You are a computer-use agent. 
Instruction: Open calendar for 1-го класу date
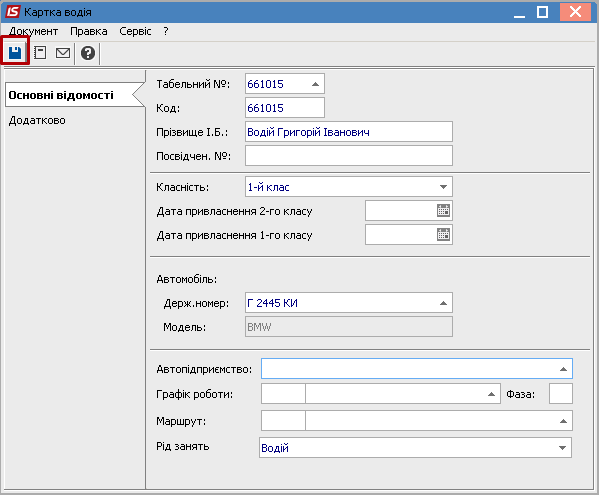(x=443, y=234)
